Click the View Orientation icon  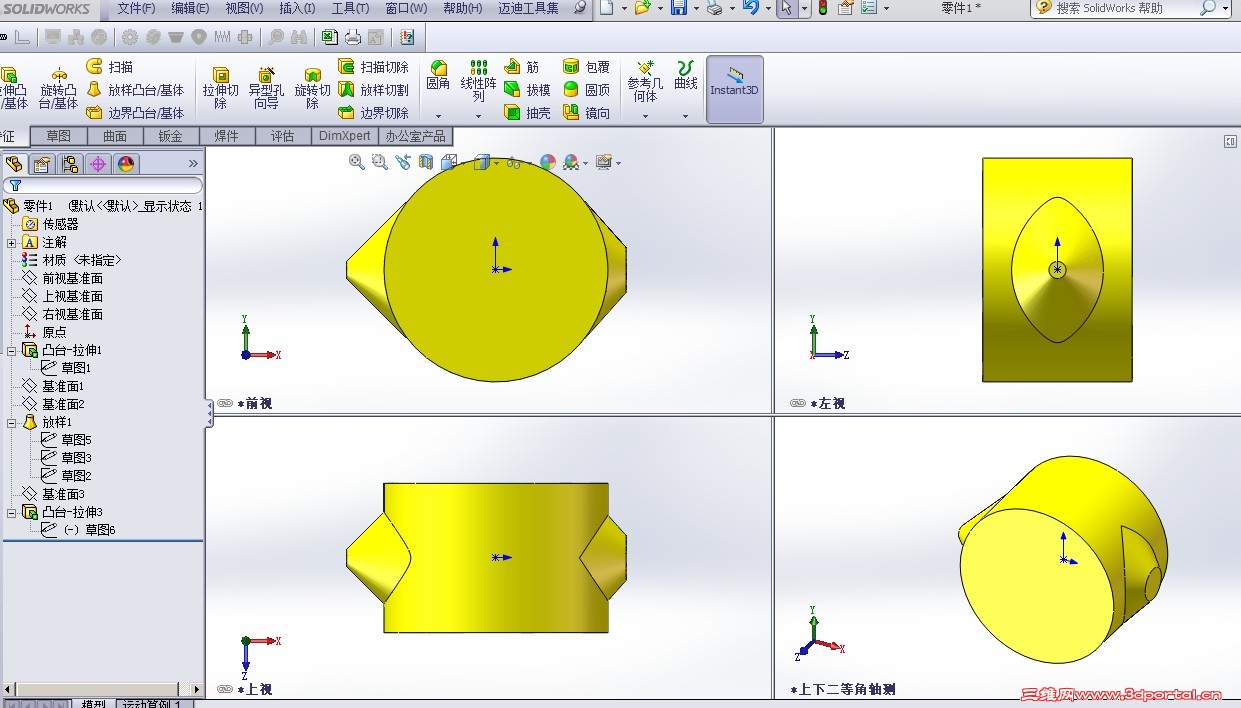click(x=449, y=162)
